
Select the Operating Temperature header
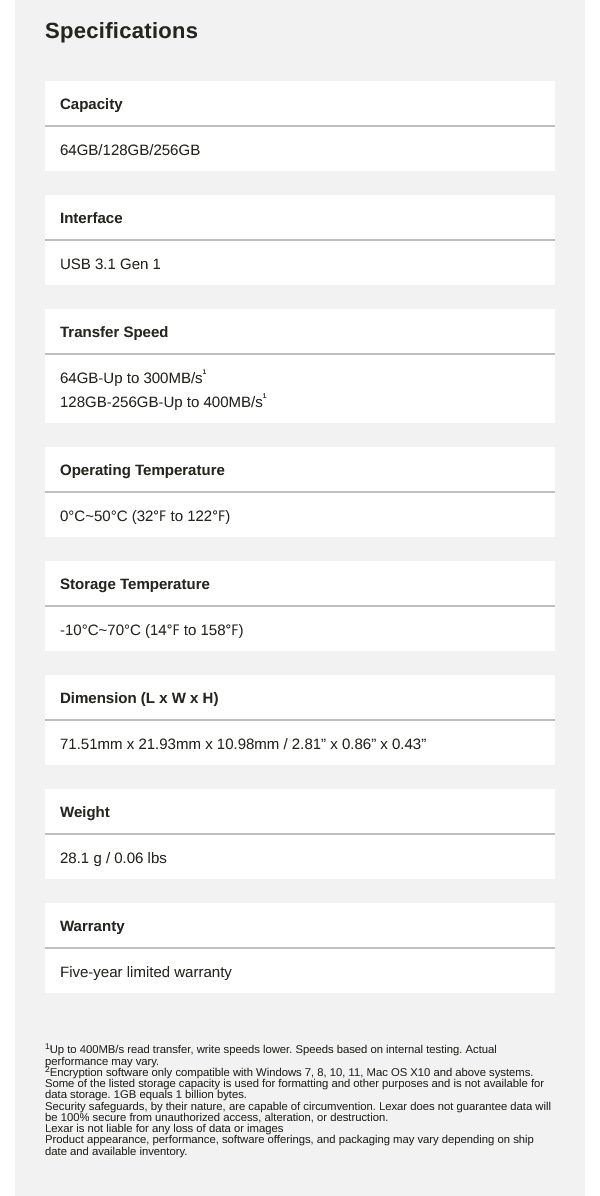300,470
